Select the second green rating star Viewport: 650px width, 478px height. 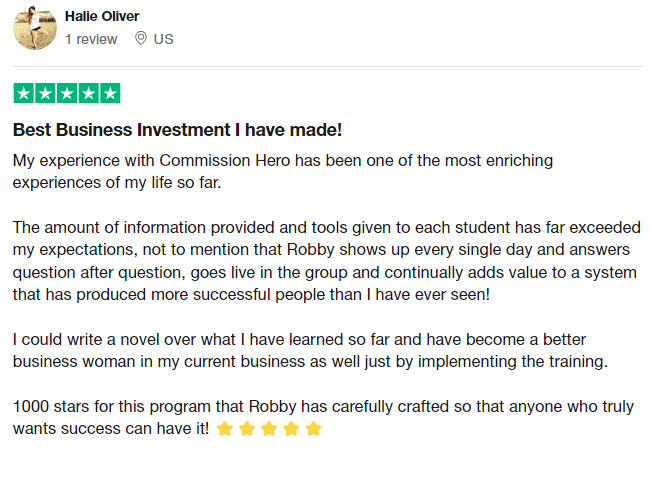[x=45, y=94]
